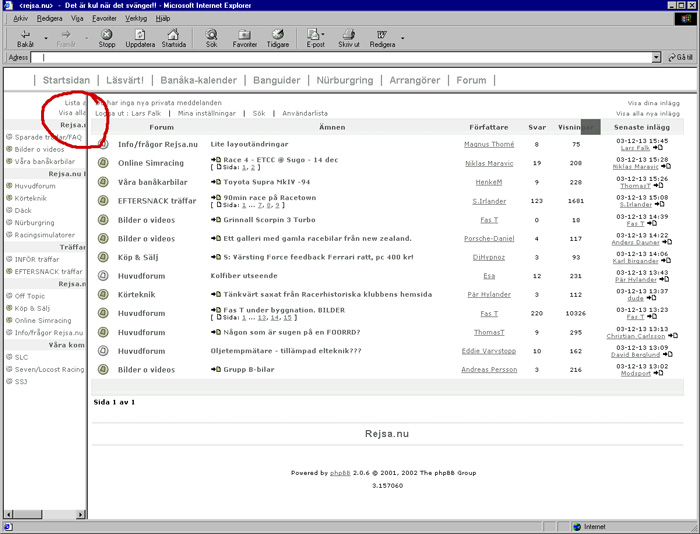
Task: Click topic icon for Online Simracing row
Action: pos(103,163)
